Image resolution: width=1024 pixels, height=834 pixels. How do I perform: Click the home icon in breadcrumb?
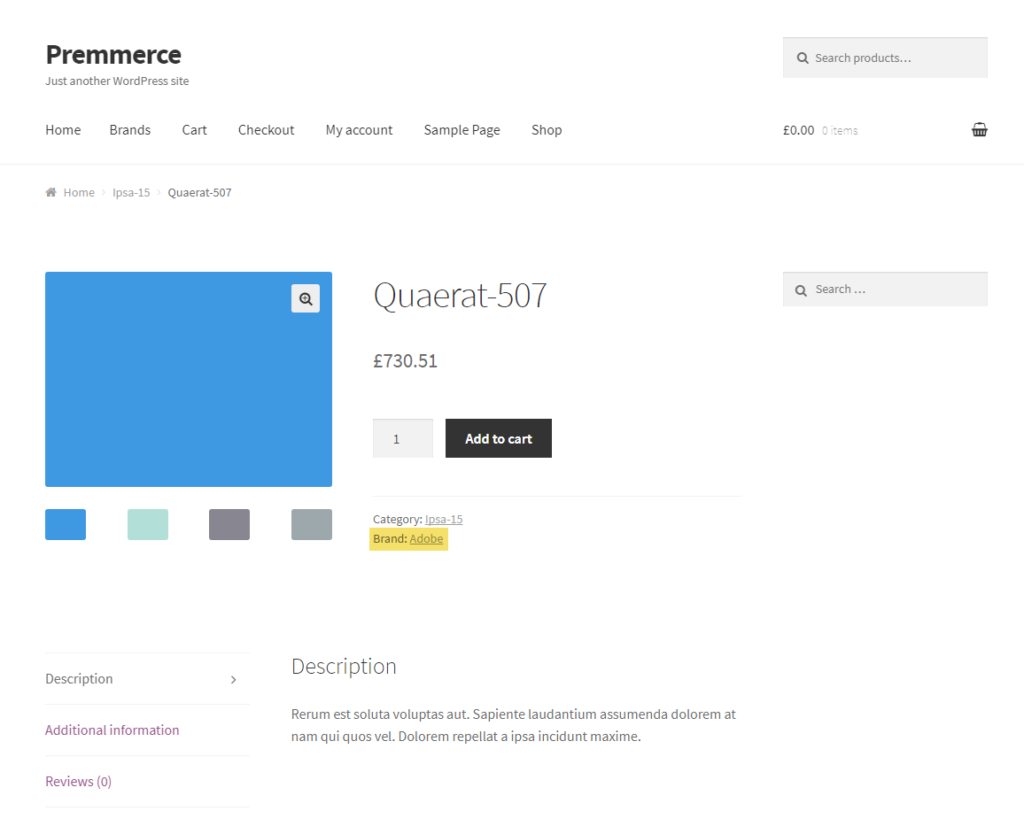51,192
